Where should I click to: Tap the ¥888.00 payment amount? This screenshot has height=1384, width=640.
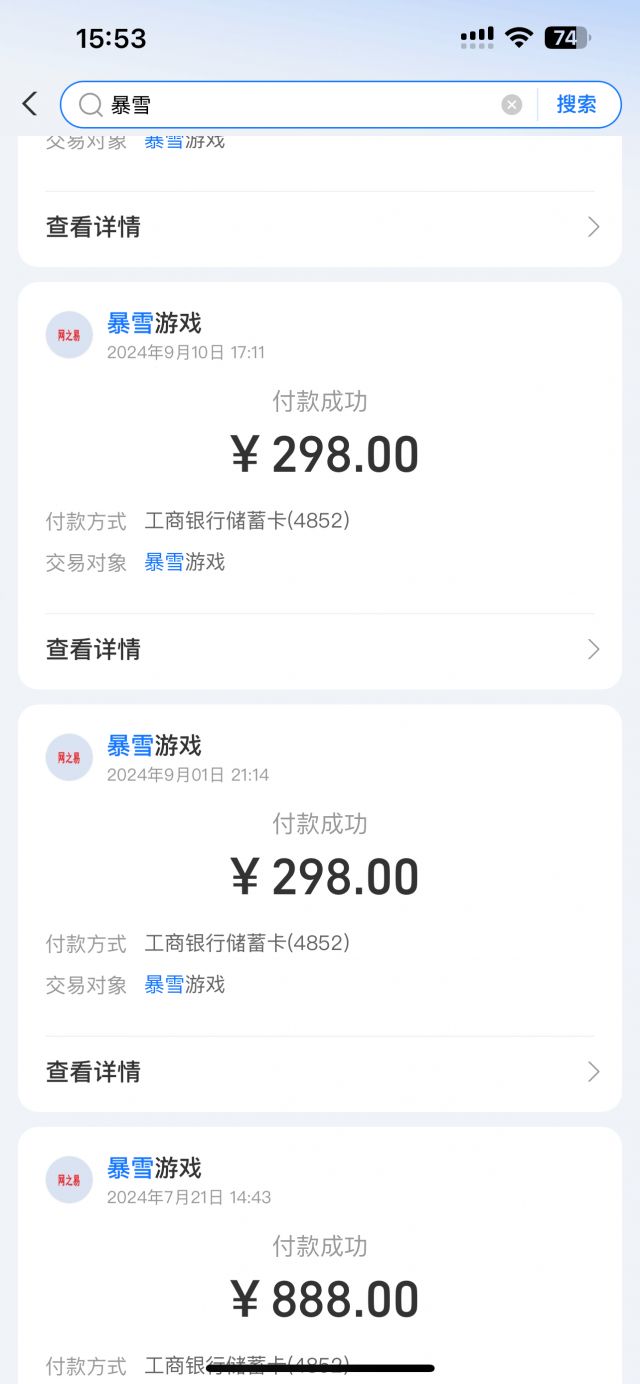click(x=325, y=1300)
